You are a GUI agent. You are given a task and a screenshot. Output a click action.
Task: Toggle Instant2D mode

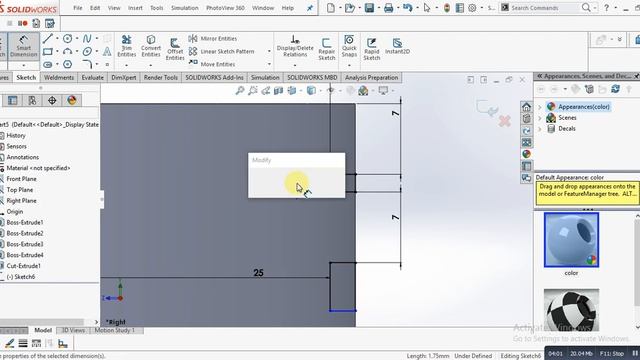[x=397, y=46]
